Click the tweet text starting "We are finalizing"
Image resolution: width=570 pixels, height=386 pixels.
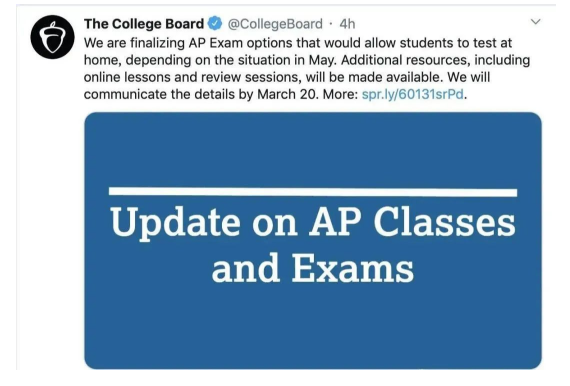click(307, 69)
